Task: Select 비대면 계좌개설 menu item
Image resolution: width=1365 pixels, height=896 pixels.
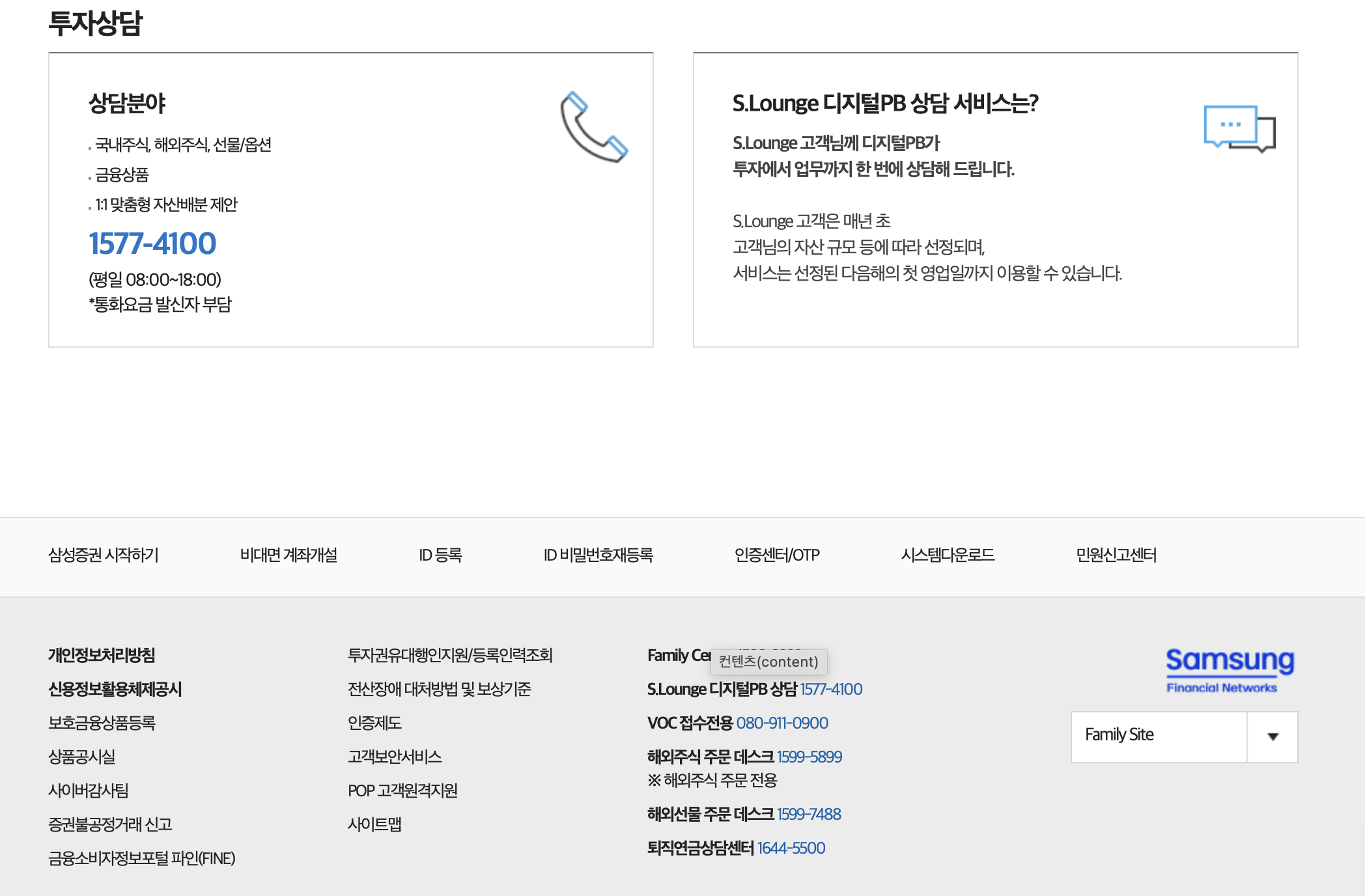Action: [288, 555]
